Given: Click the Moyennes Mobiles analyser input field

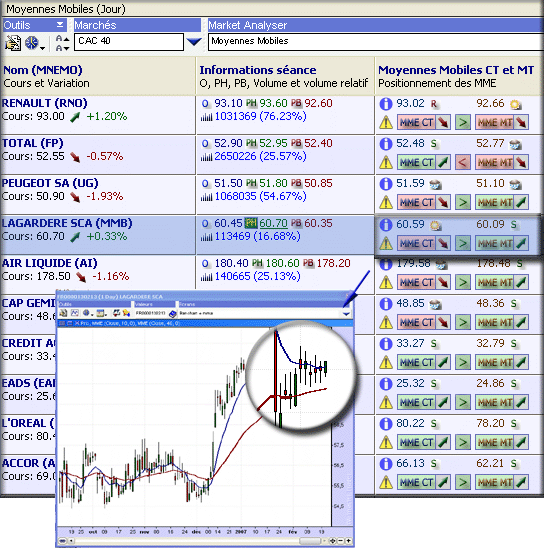Looking at the screenshot, I should point(375,42).
